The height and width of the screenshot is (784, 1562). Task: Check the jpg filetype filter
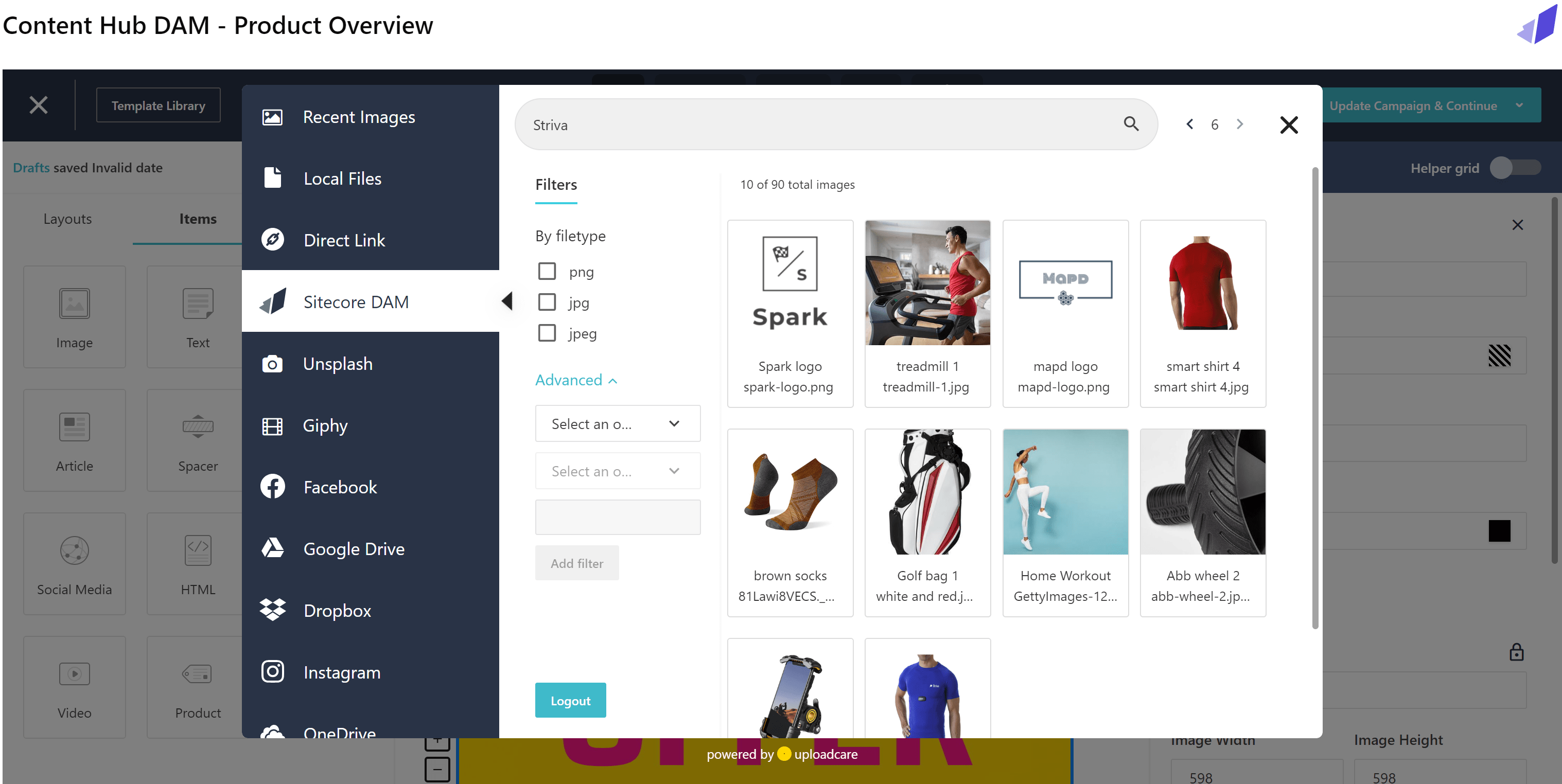click(x=547, y=302)
